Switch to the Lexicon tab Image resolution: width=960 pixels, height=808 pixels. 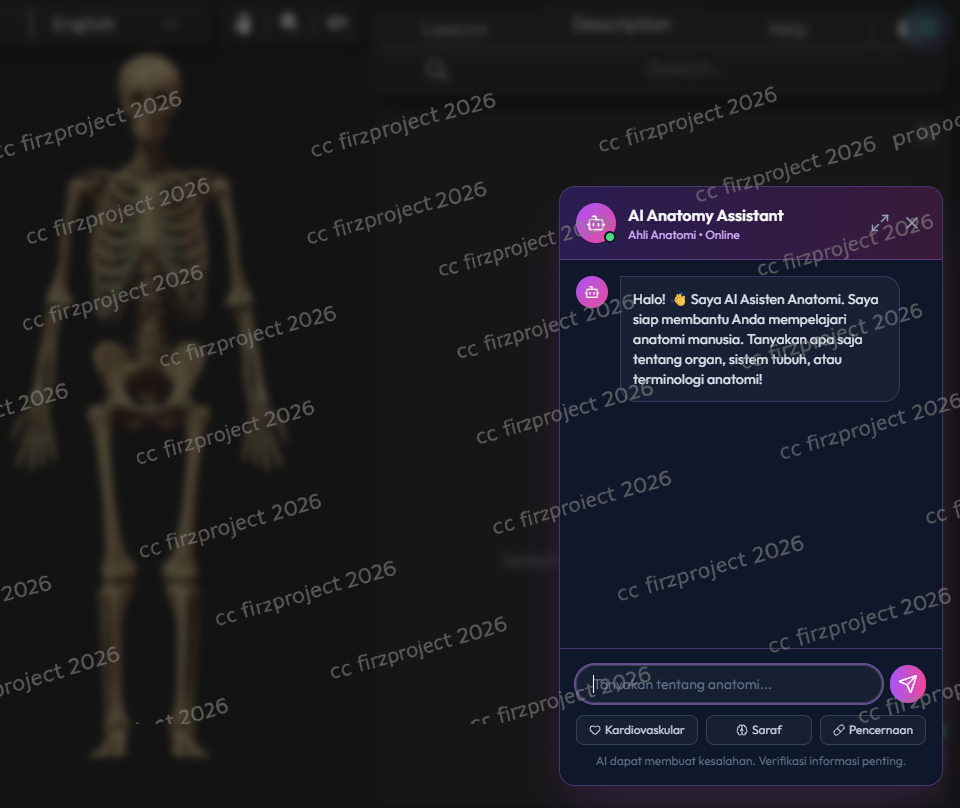pyautogui.click(x=455, y=29)
